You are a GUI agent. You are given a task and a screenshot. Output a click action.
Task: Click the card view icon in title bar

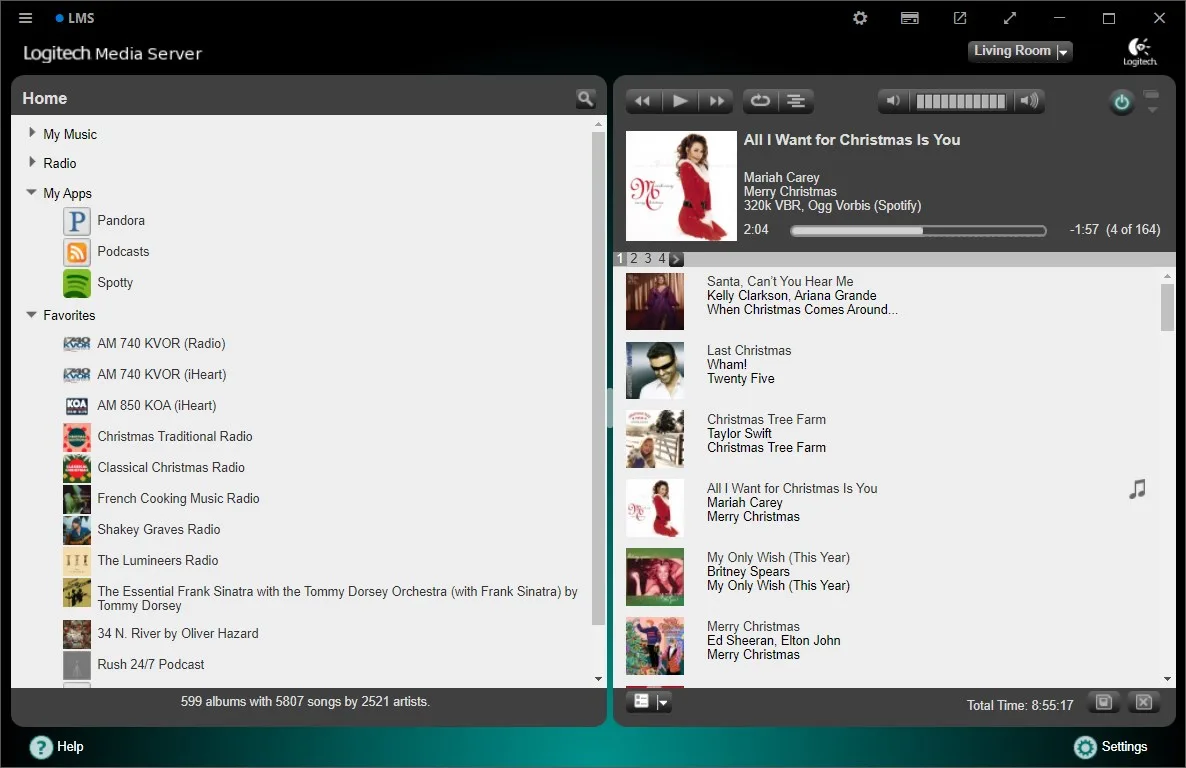point(910,18)
